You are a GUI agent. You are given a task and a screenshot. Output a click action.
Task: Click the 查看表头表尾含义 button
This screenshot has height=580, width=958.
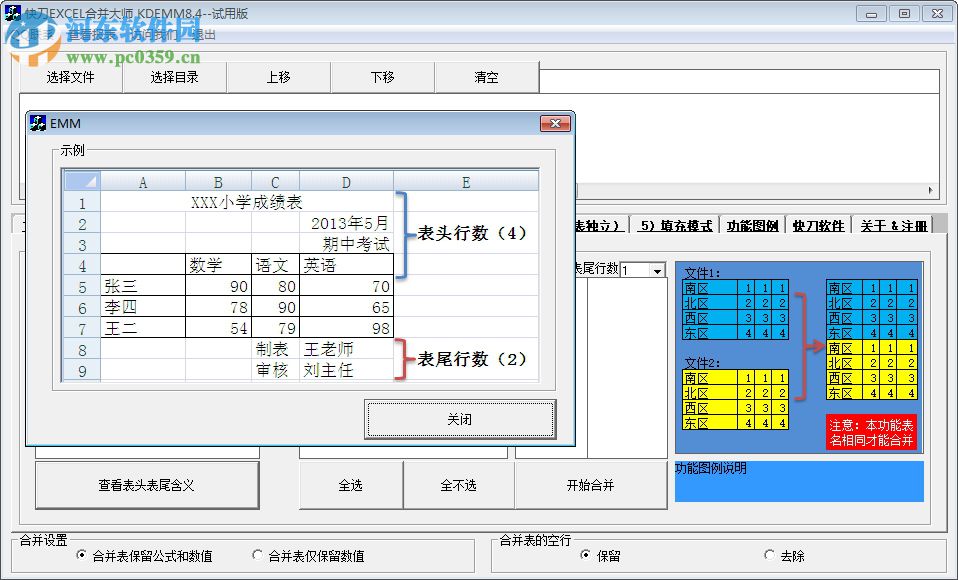[147, 485]
